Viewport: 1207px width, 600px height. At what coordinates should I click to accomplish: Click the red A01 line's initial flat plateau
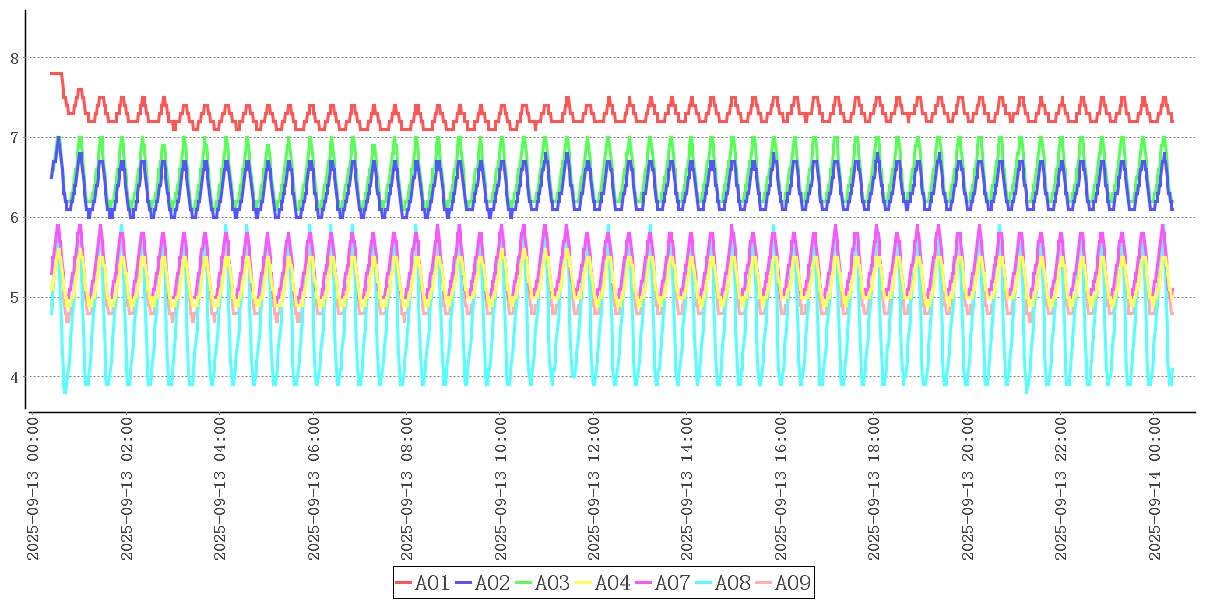pos(56,73)
